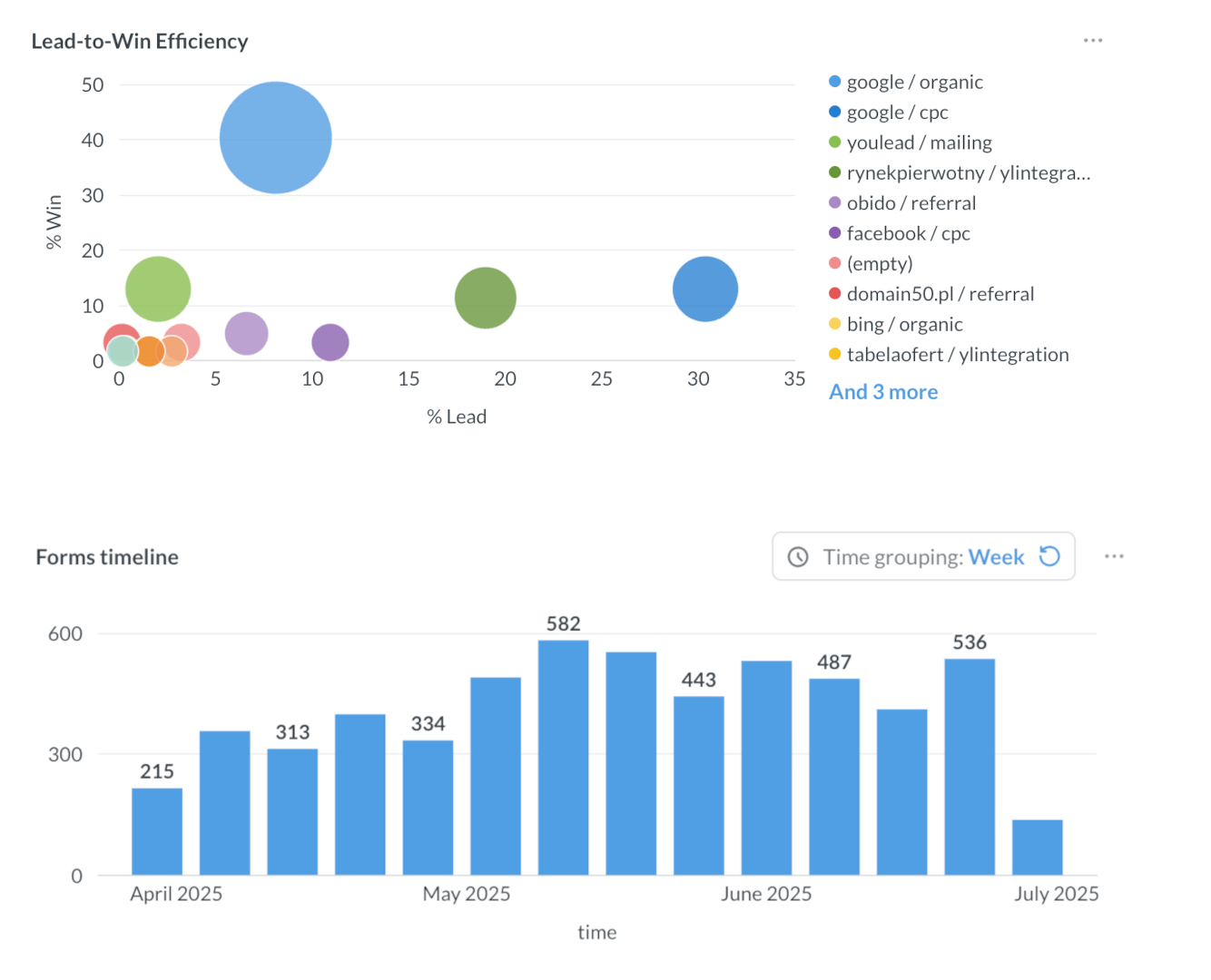Screen dimensions: 1211x980
Task: Open the Lead-to-Win Efficiency options menu
Action: pos(1093,40)
